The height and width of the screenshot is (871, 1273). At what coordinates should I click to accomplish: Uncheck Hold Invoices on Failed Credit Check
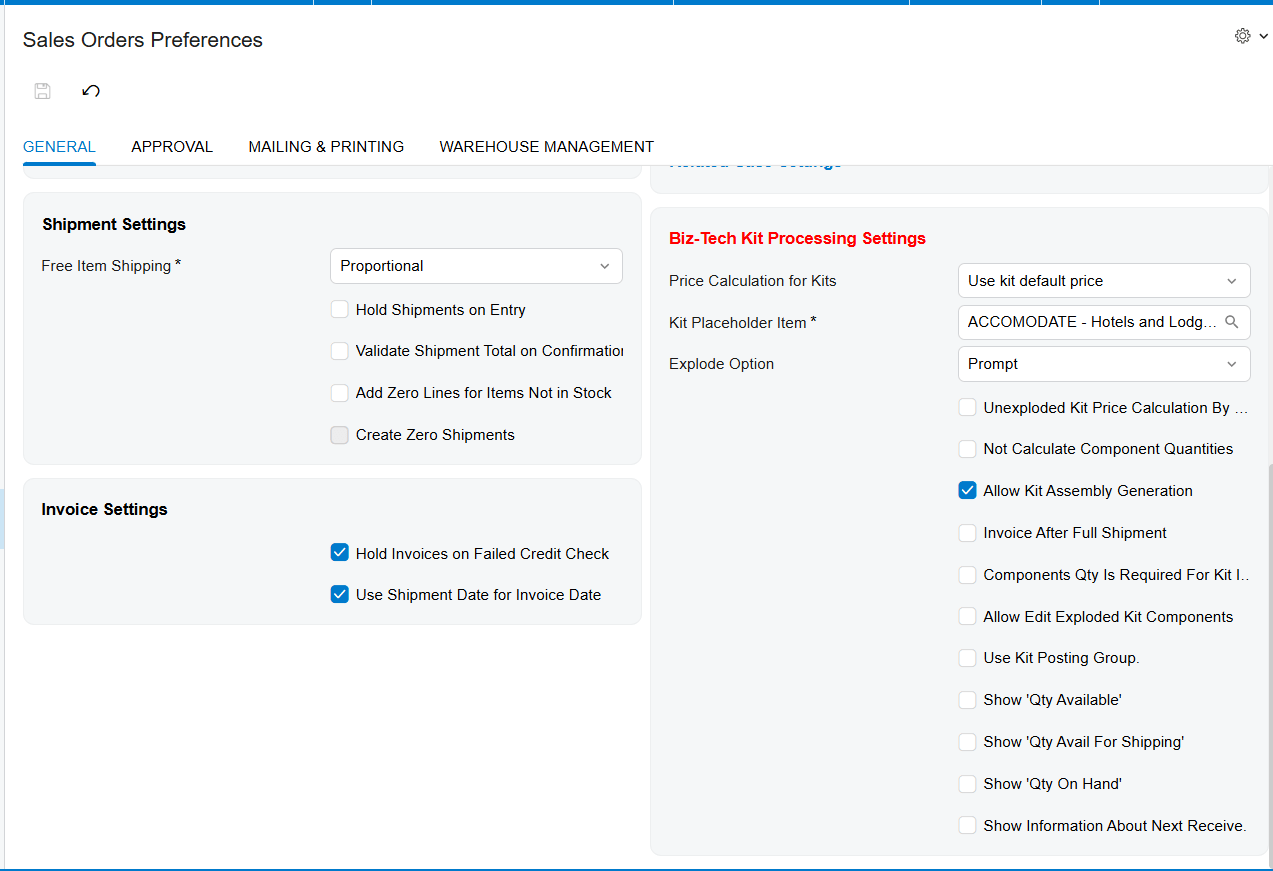(x=340, y=553)
